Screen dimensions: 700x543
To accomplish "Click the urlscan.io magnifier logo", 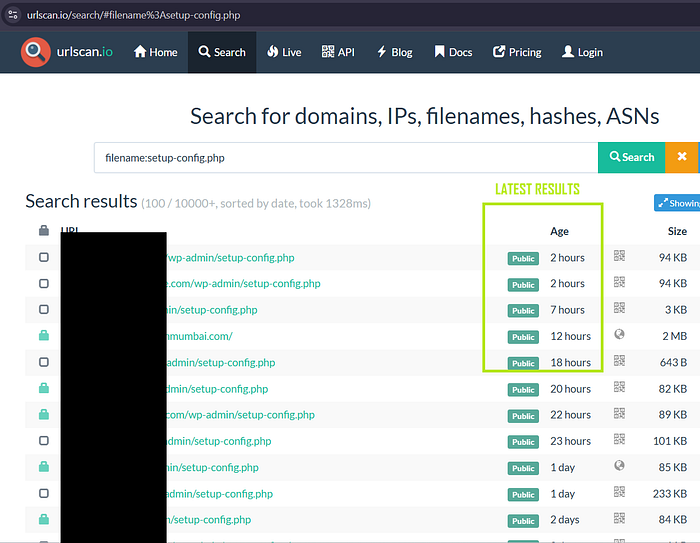I will click(x=36, y=52).
